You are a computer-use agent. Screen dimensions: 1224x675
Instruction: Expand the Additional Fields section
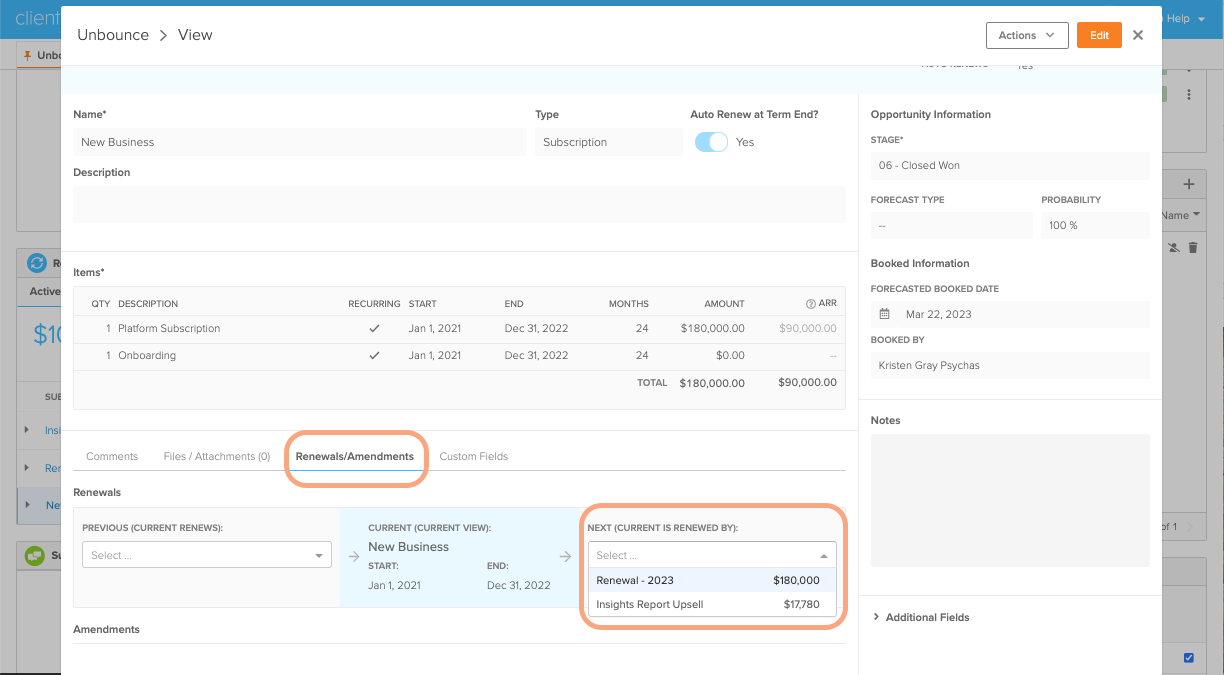(920, 617)
